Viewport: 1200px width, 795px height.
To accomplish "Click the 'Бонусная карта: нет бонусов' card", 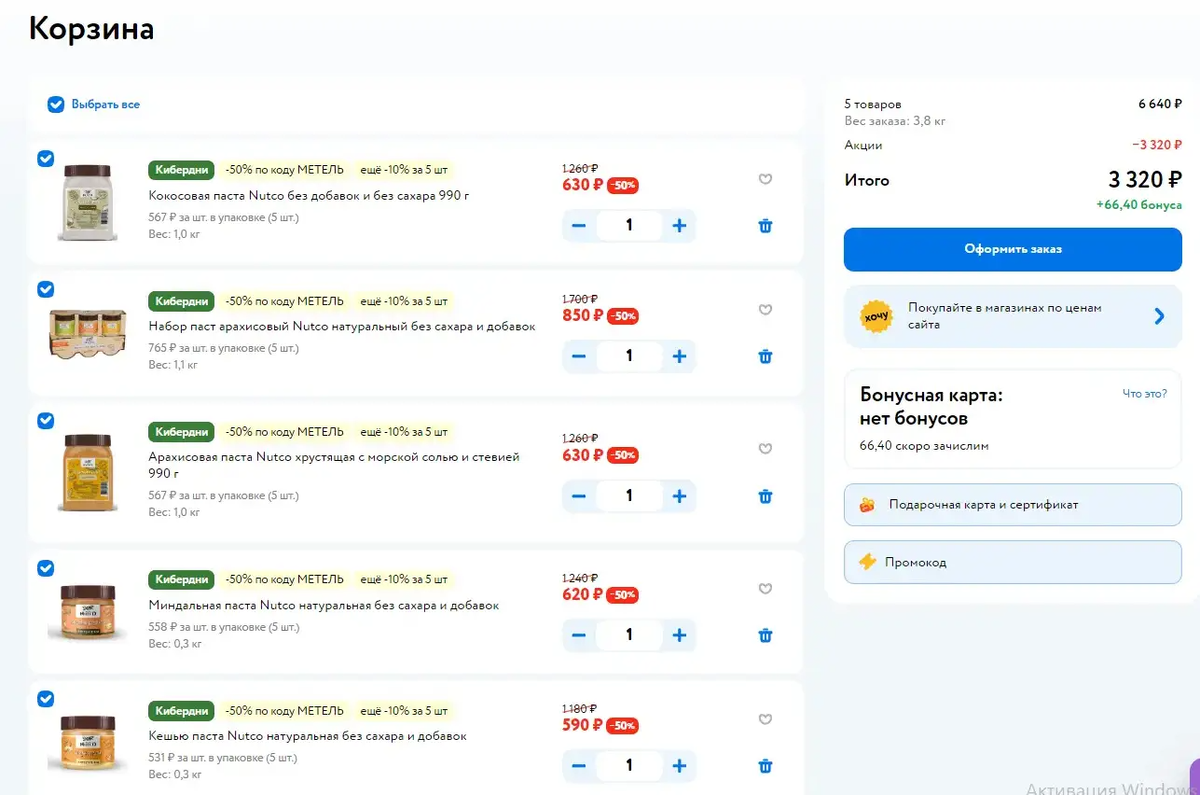I will [x=1013, y=419].
